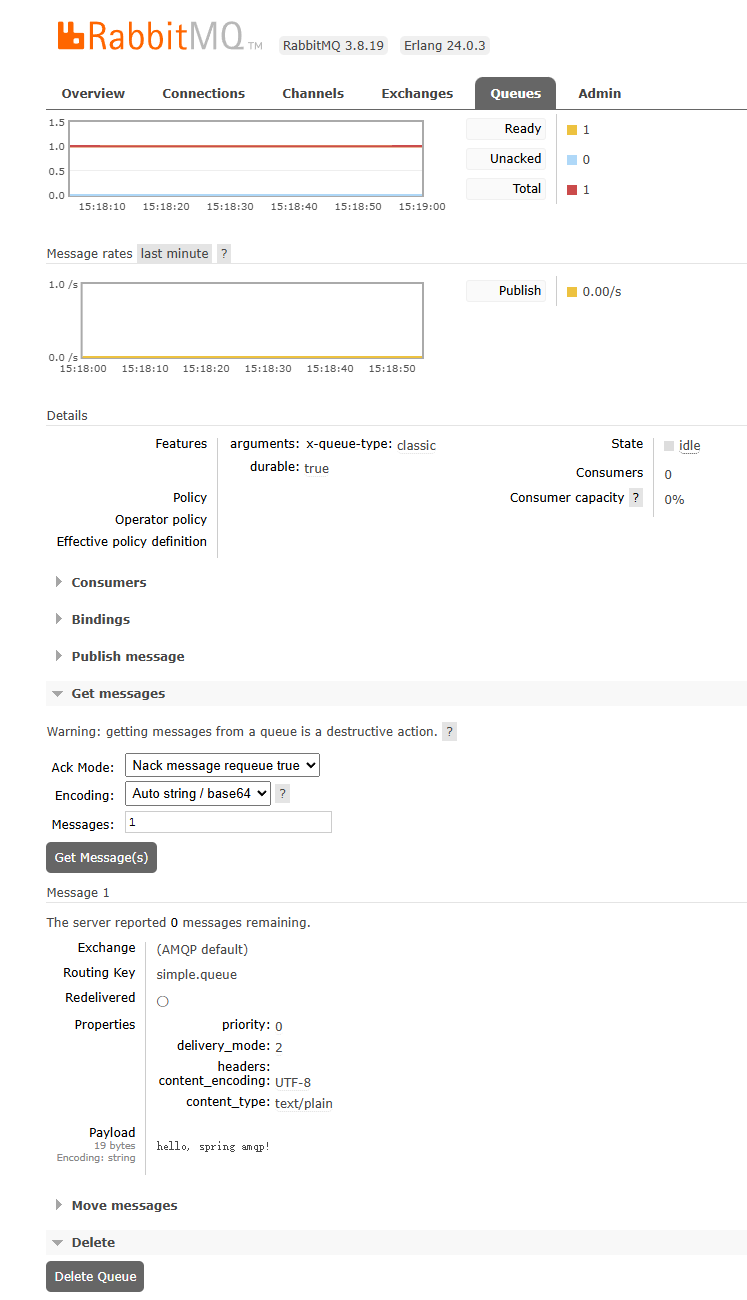
Task: Open the Ack Mode dropdown
Action: point(222,765)
